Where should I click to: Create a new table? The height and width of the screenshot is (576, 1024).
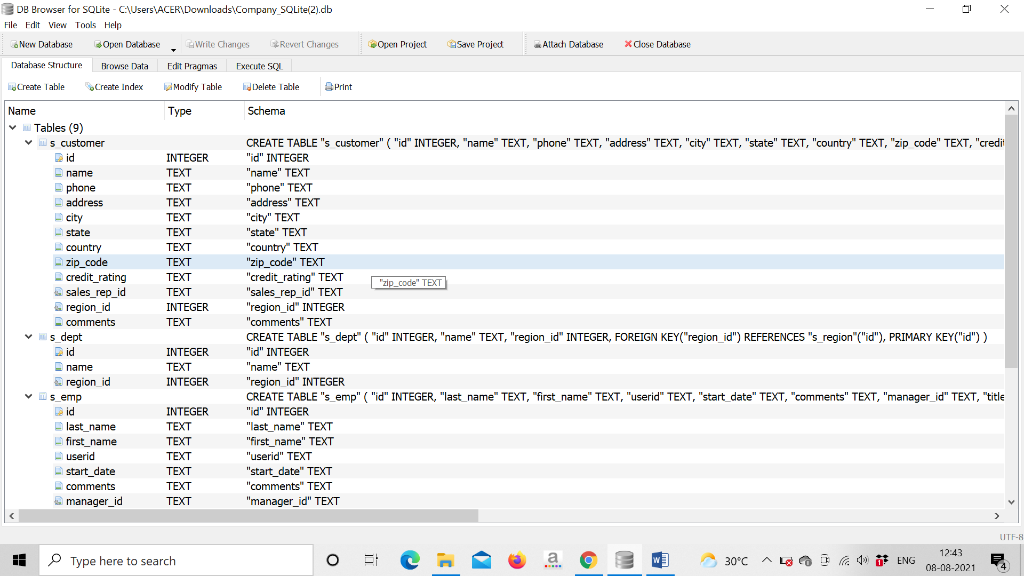tap(36, 86)
